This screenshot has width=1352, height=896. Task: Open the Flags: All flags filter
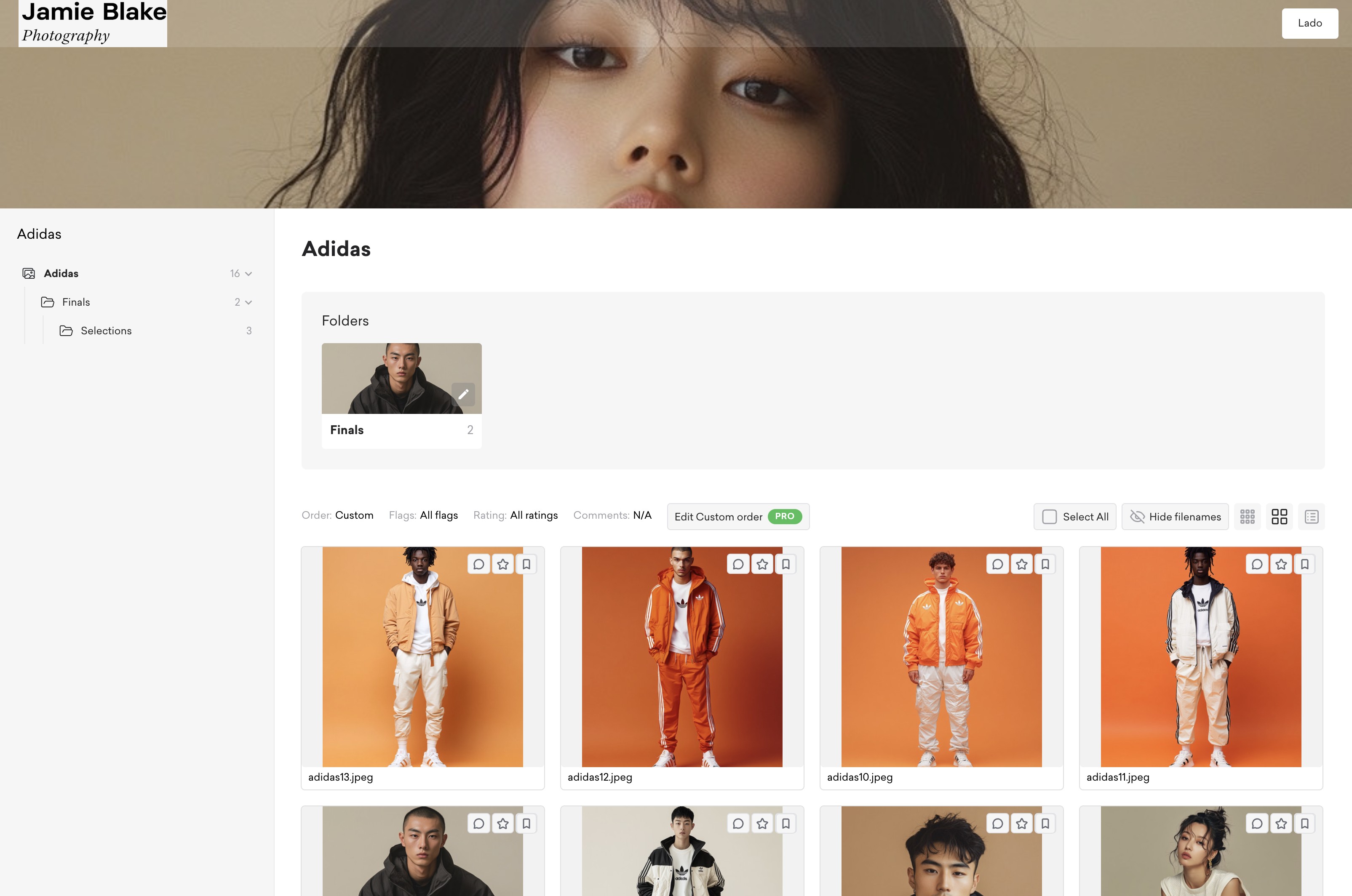tap(423, 515)
